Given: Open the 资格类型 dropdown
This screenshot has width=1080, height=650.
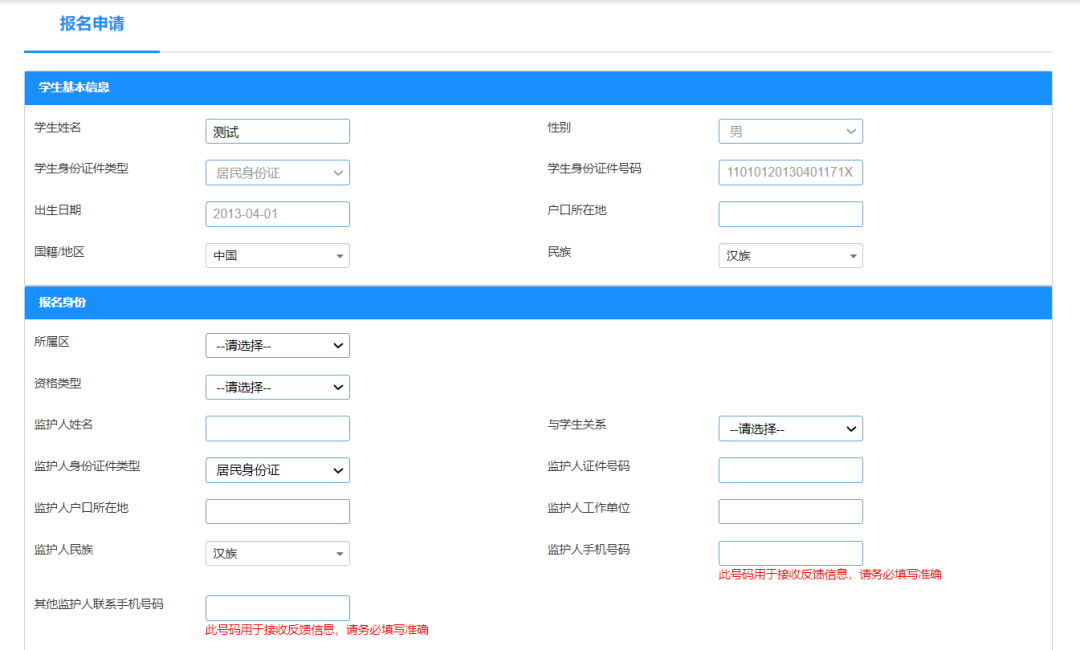Looking at the screenshot, I should click(277, 387).
